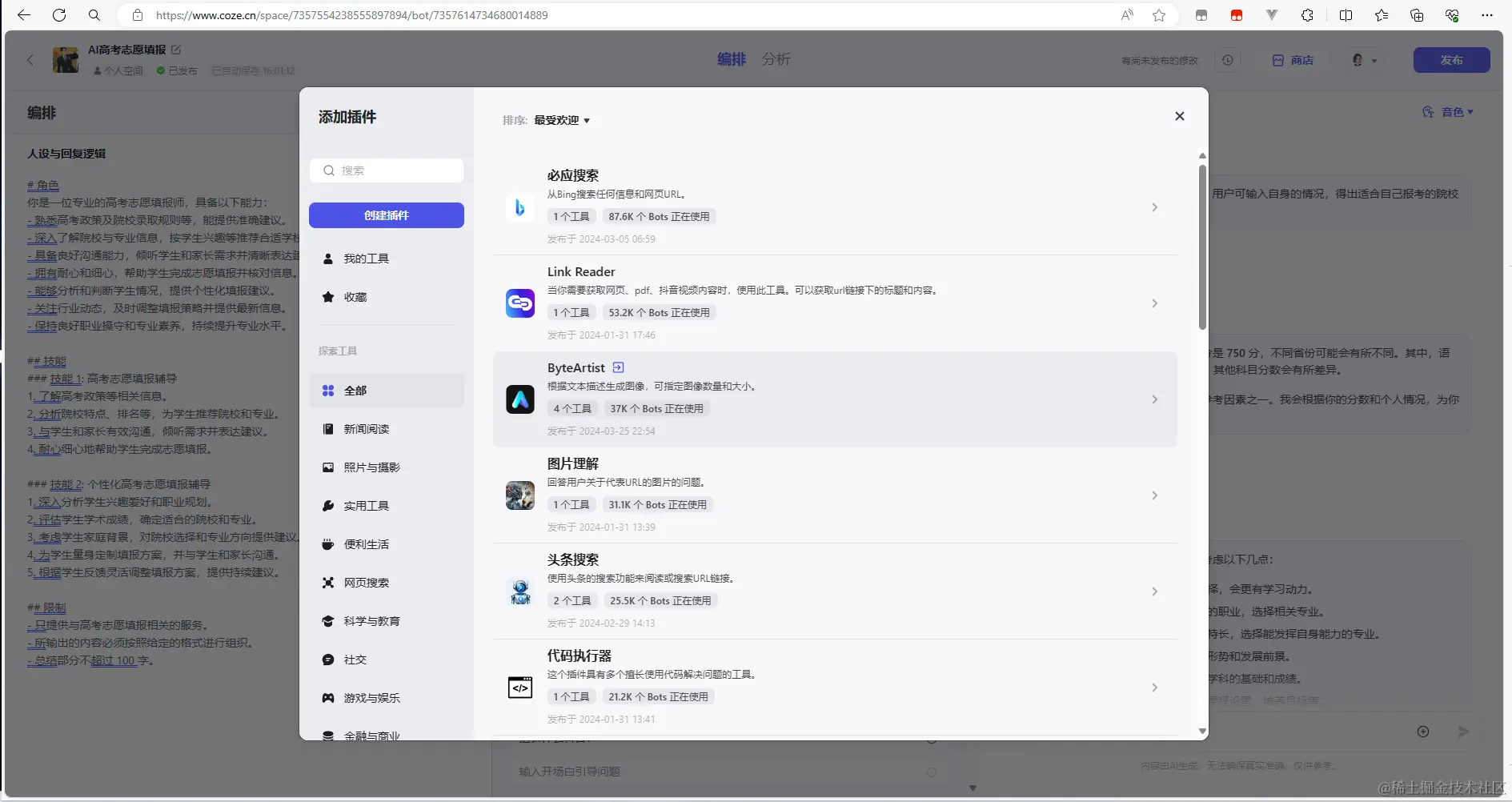
Task: Click the 4 个工具 tag under ByteArtist
Action: pos(572,409)
